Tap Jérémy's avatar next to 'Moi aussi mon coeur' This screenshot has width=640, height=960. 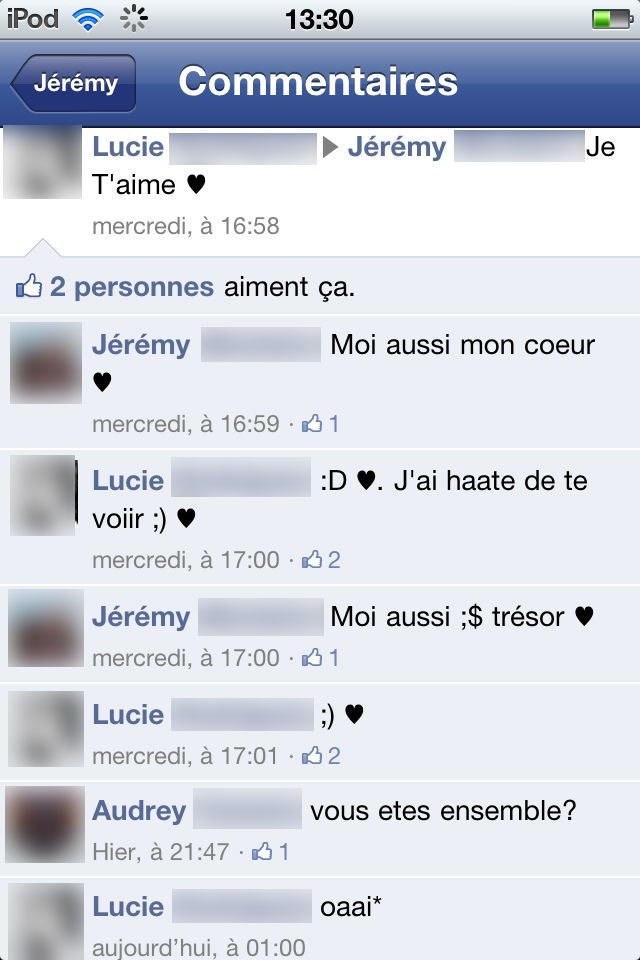(x=46, y=362)
